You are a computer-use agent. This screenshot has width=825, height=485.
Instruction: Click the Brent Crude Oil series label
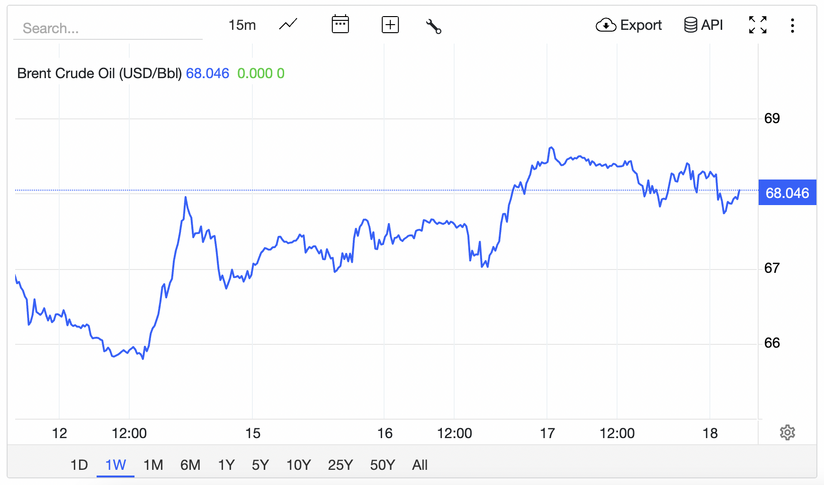click(99, 73)
